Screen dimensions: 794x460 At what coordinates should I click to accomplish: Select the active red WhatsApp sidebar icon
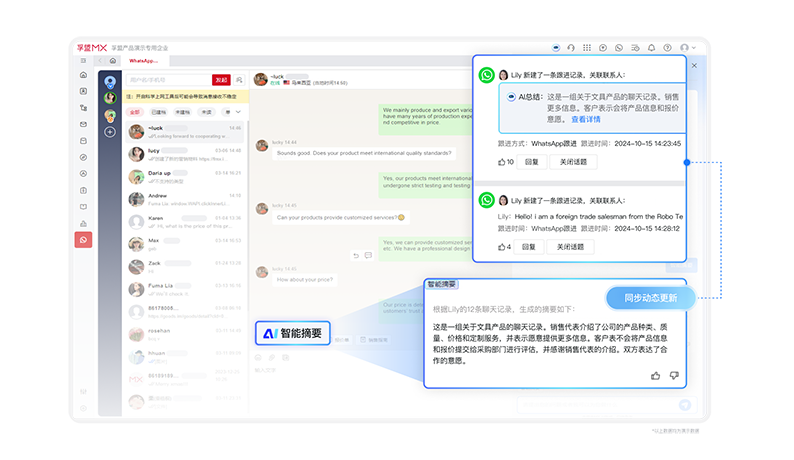coord(84,240)
